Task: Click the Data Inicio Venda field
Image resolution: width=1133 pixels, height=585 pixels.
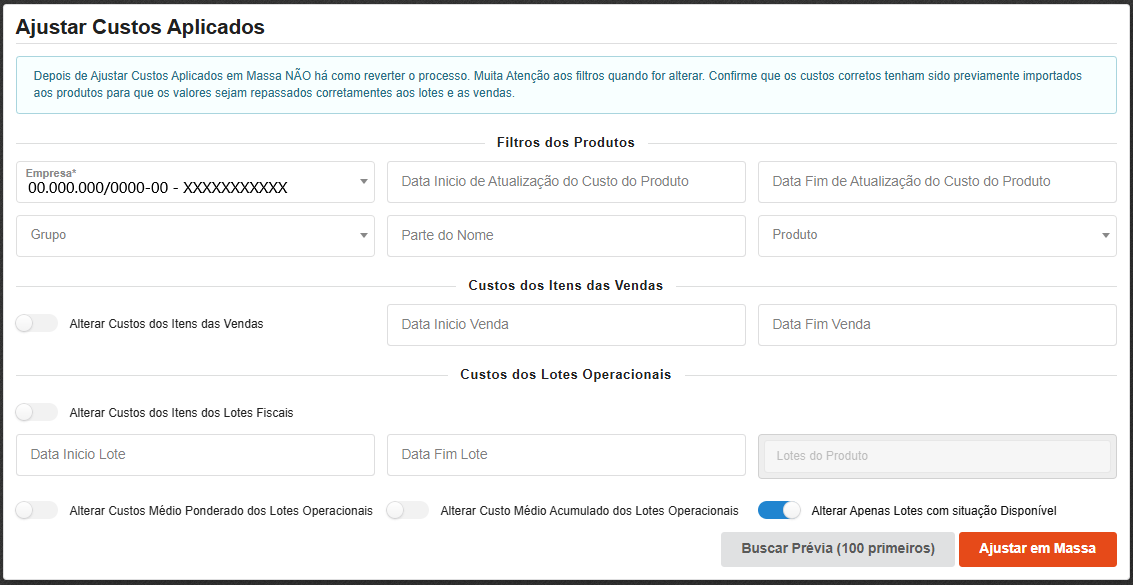Action: pos(566,323)
